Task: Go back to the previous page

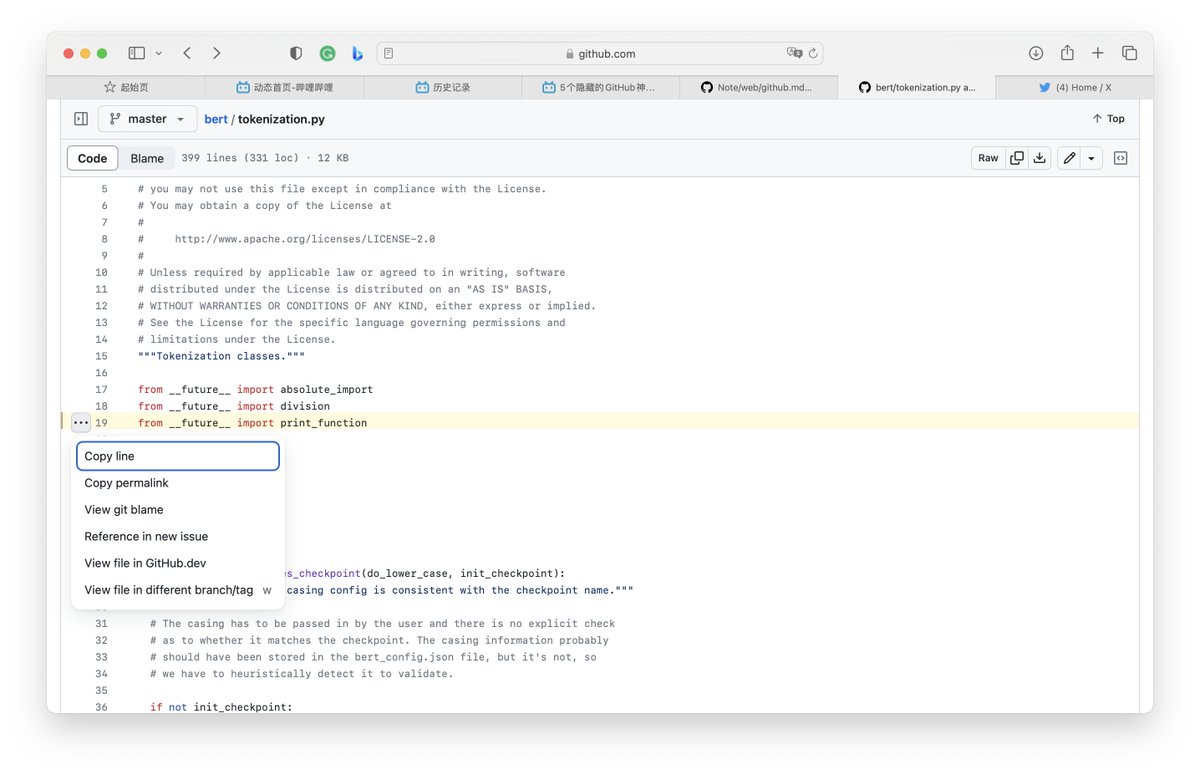Action: coord(187,53)
